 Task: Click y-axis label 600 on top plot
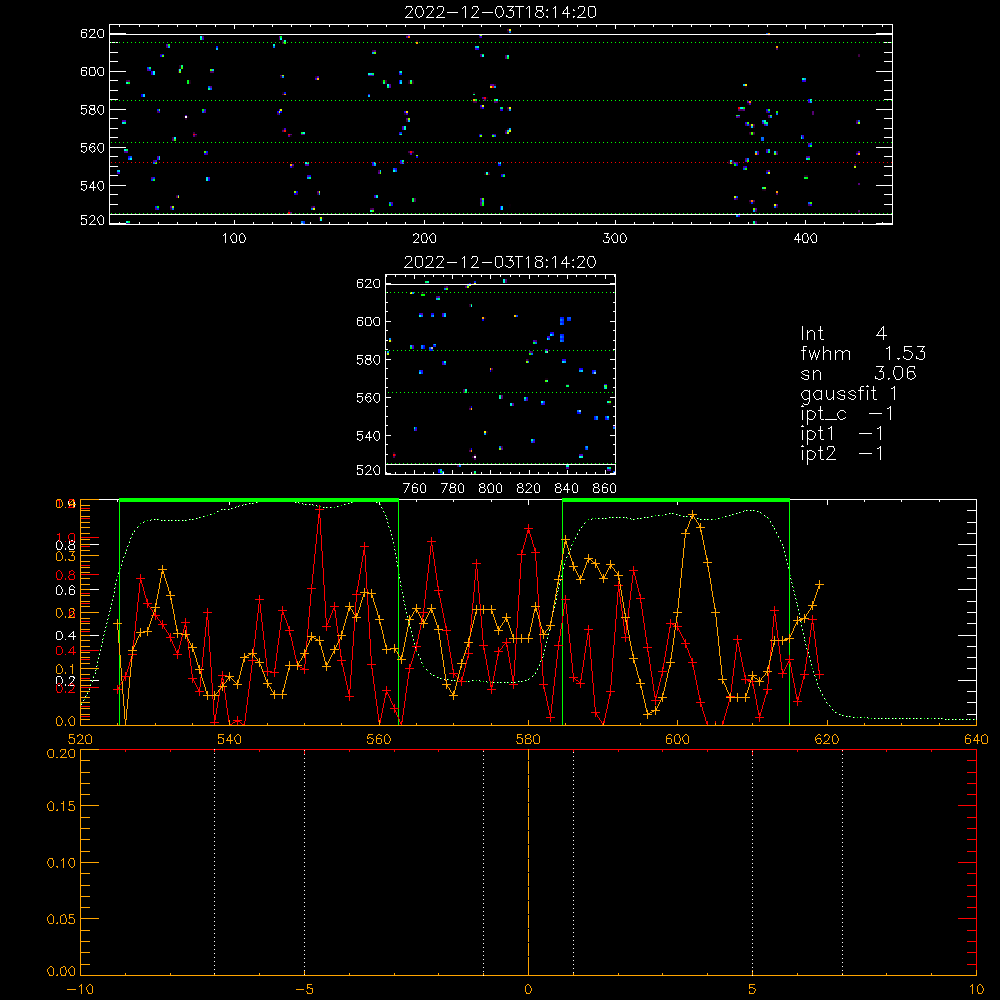(x=92, y=71)
